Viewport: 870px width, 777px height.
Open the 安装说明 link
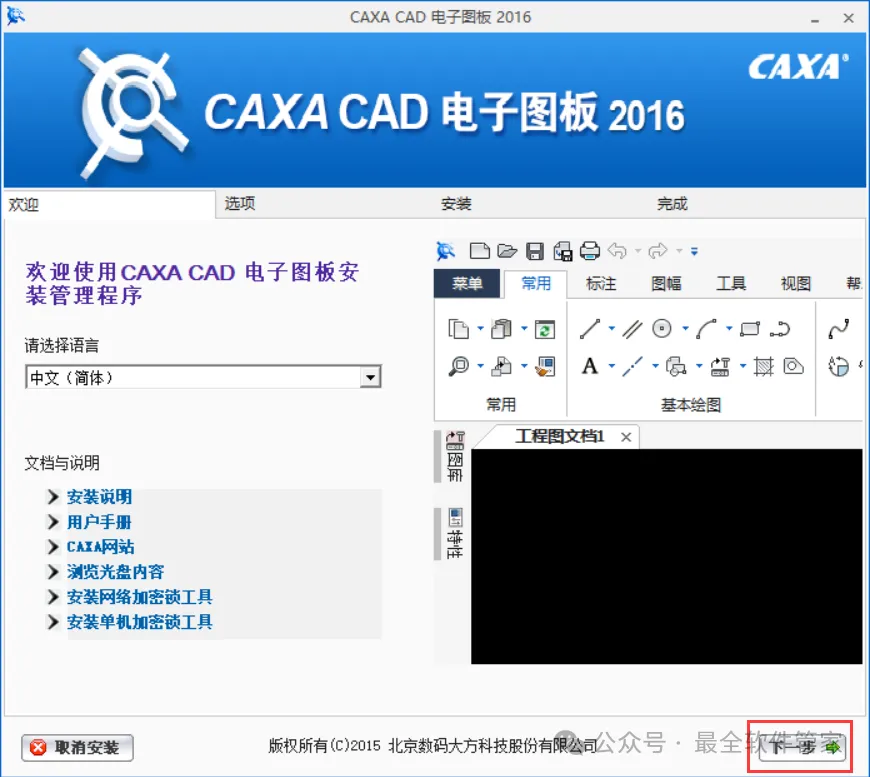point(99,497)
